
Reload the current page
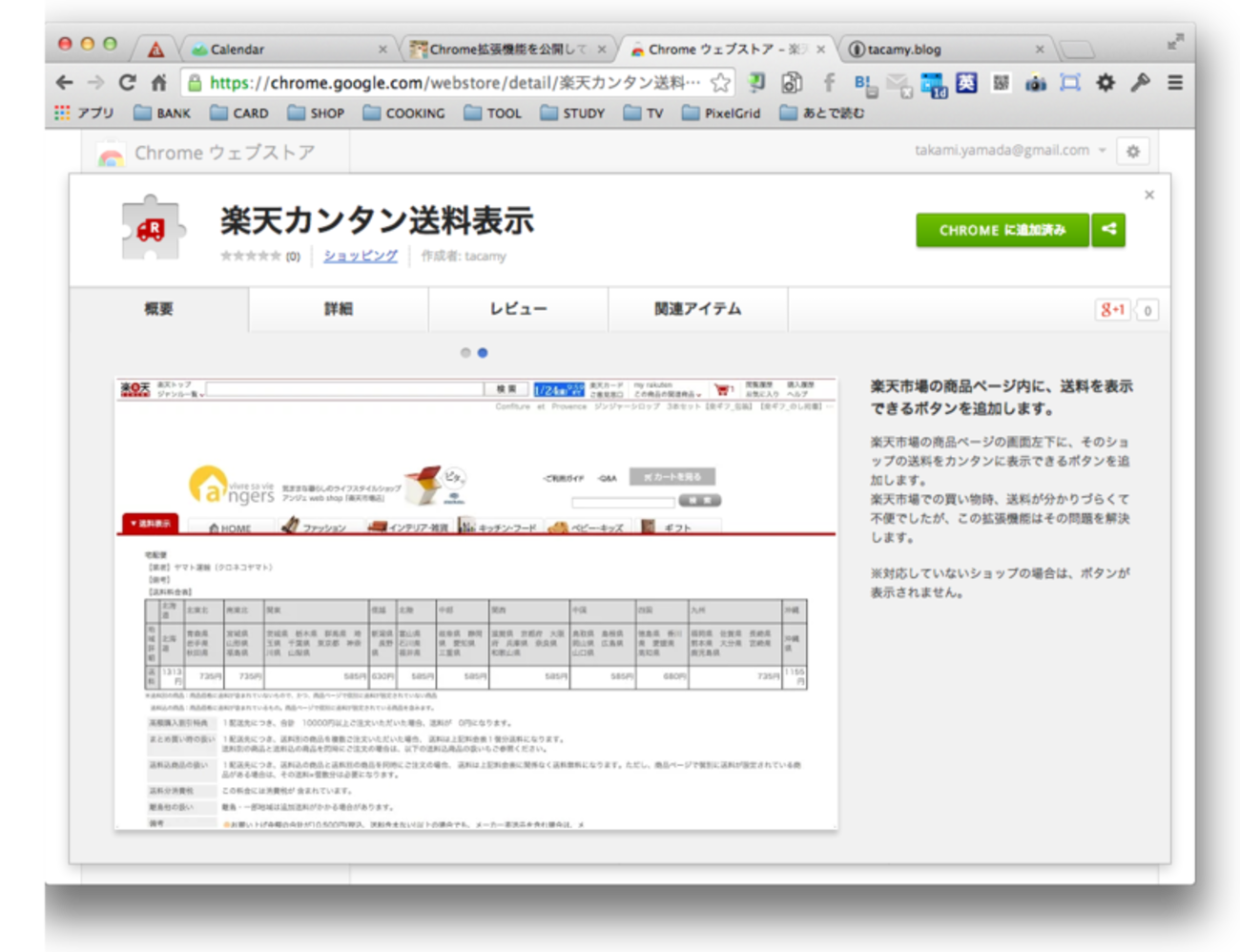pyautogui.click(x=127, y=83)
